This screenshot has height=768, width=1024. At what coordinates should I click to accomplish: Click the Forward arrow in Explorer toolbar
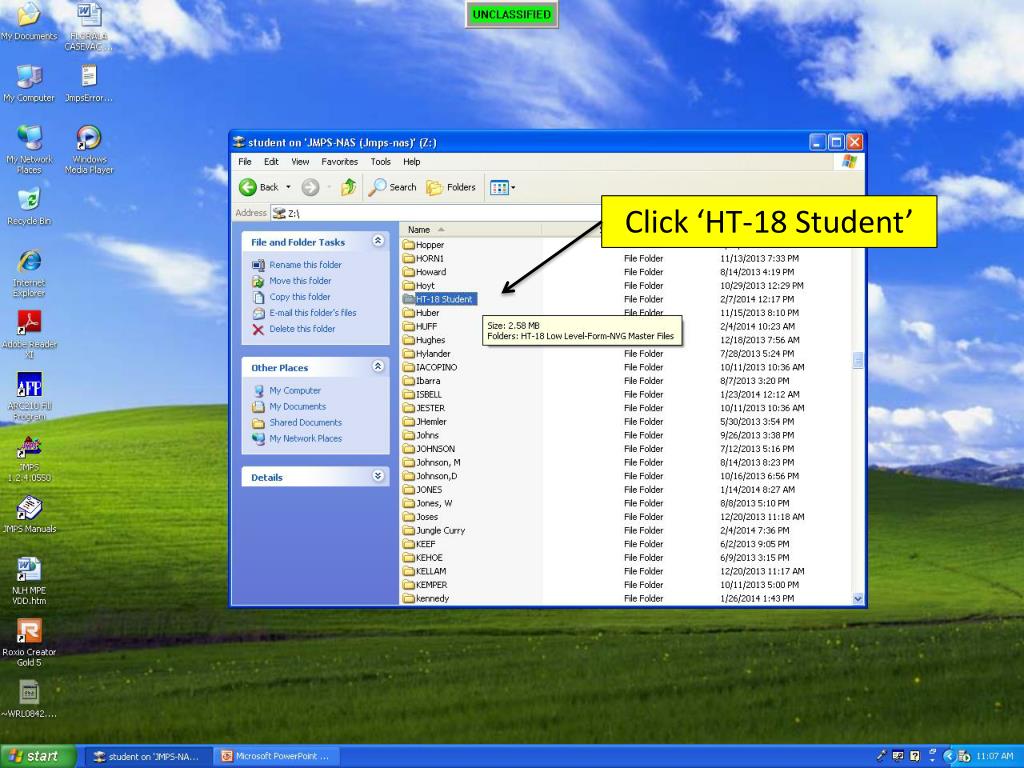click(310, 187)
